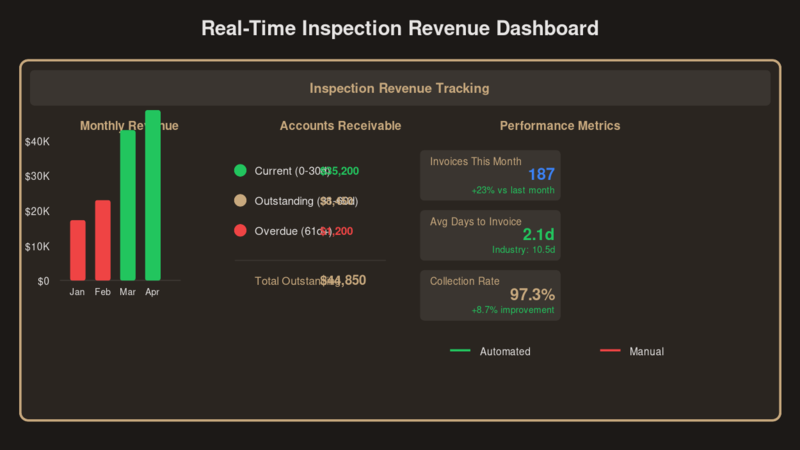Click the $30K axis label

pyautogui.click(x=37, y=177)
